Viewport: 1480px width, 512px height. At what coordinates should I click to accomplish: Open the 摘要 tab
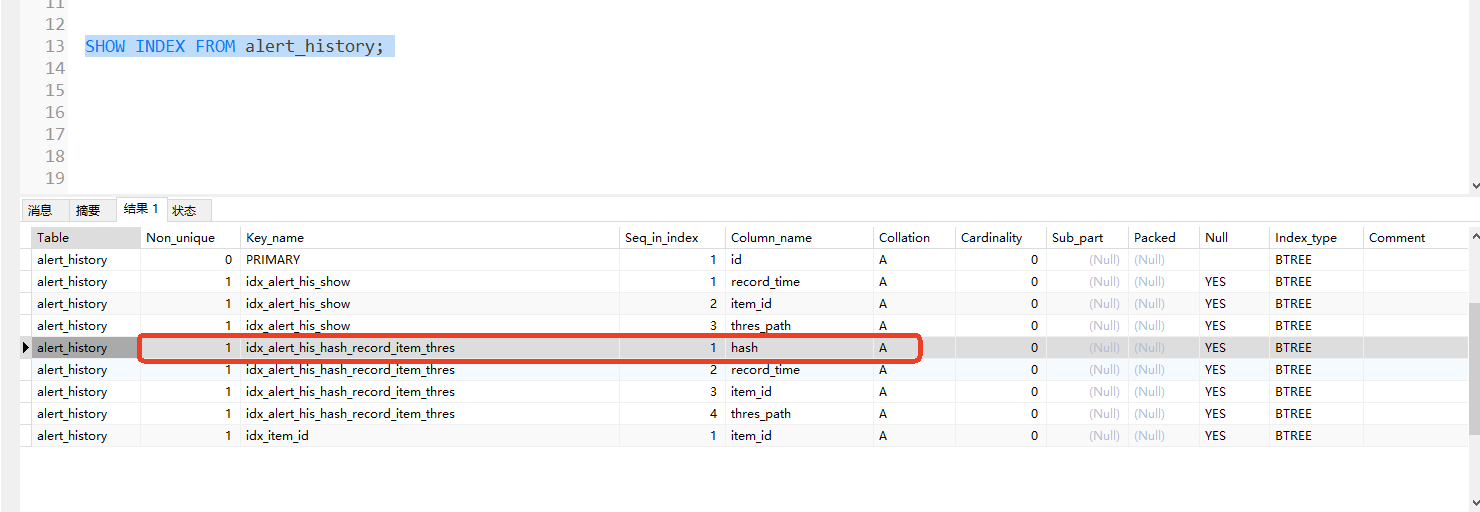click(x=88, y=210)
